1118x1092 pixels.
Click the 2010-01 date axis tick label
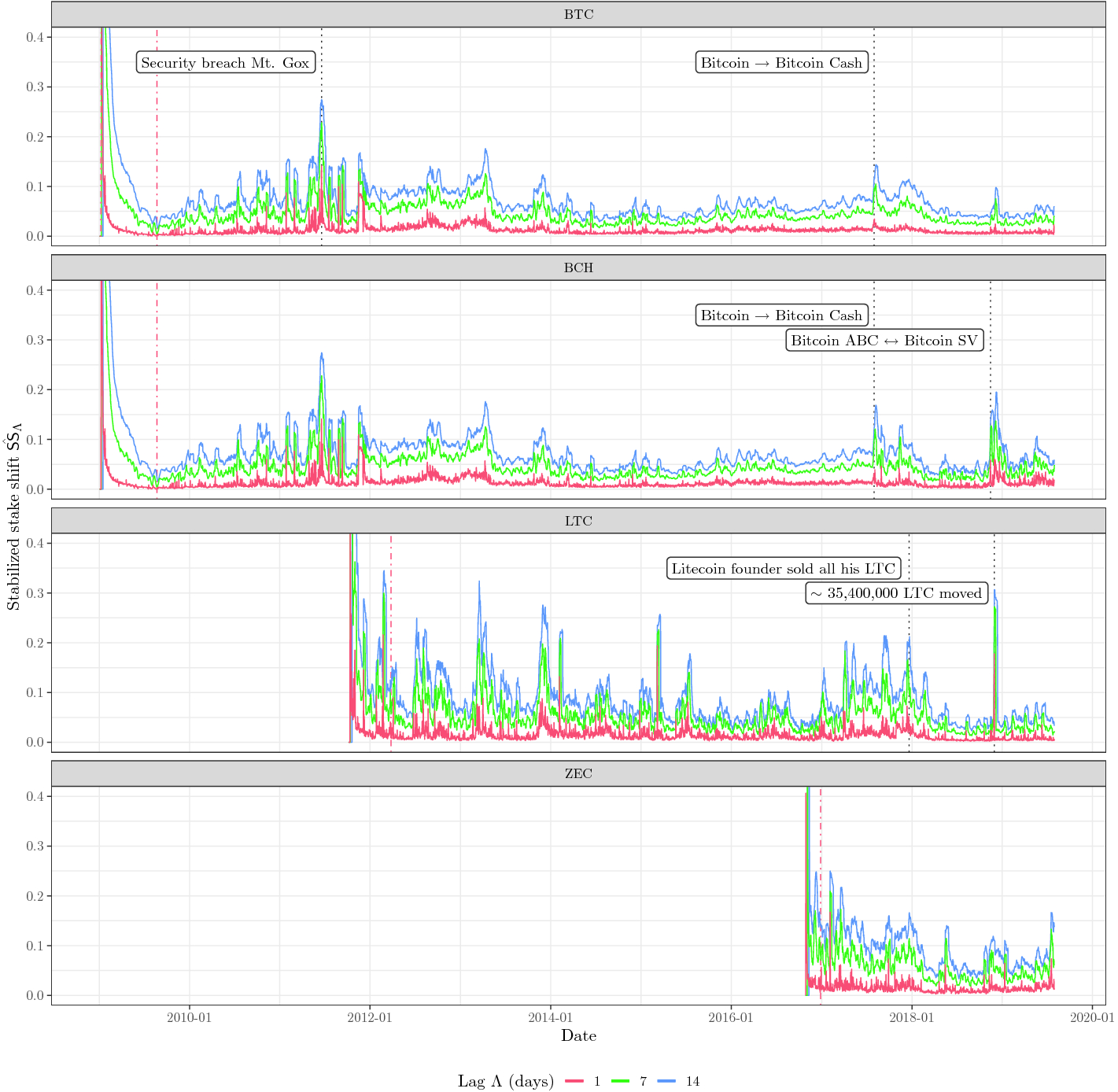pyautogui.click(x=190, y=1017)
